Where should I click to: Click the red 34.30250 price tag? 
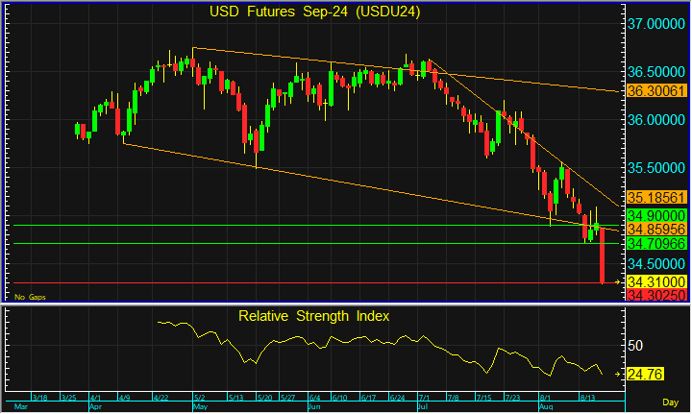[655, 296]
